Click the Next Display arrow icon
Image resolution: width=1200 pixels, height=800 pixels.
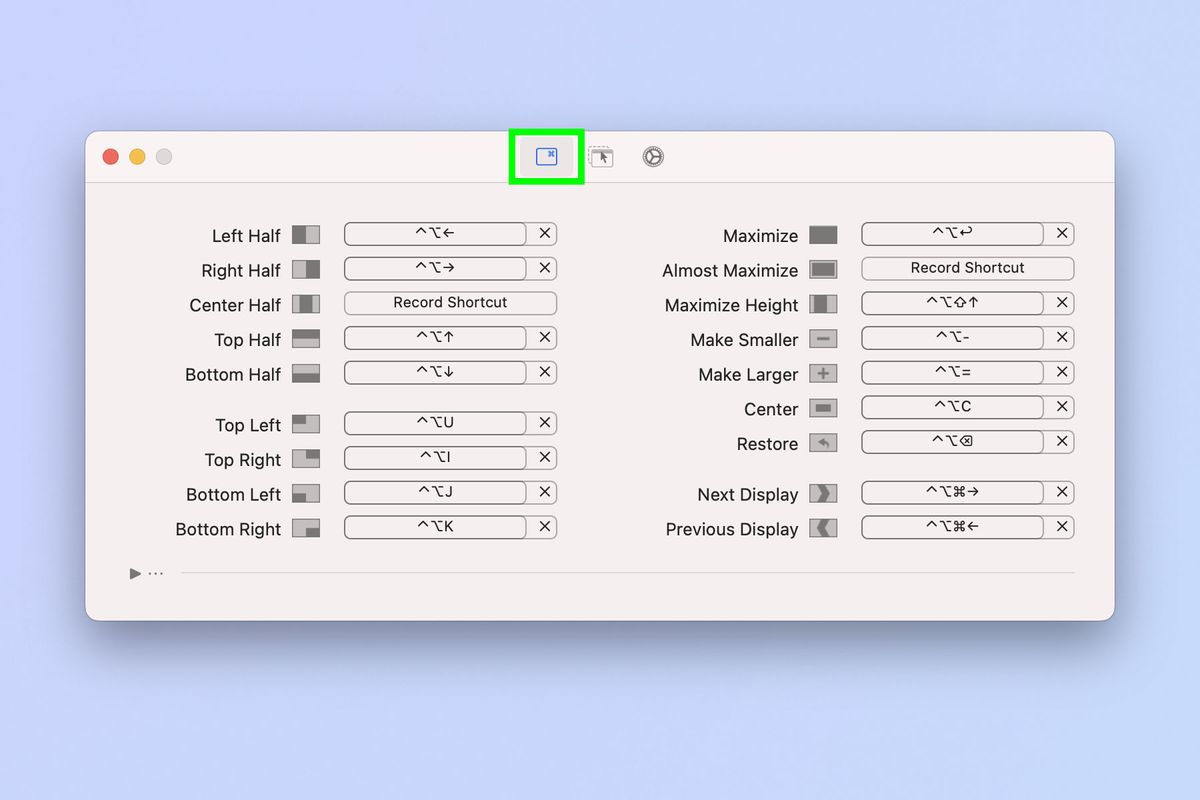tap(823, 494)
